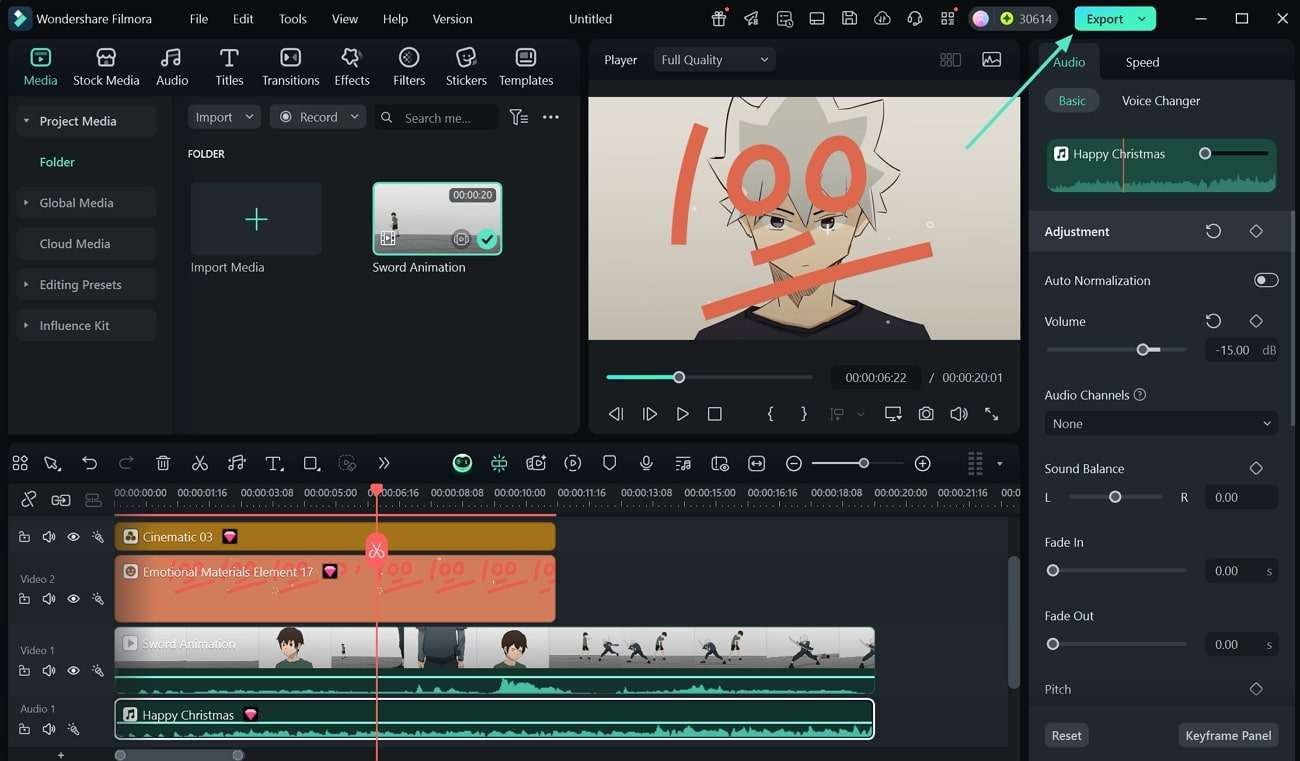Open the Effects panel
Viewport: 1300px width, 761px height.
[351, 67]
